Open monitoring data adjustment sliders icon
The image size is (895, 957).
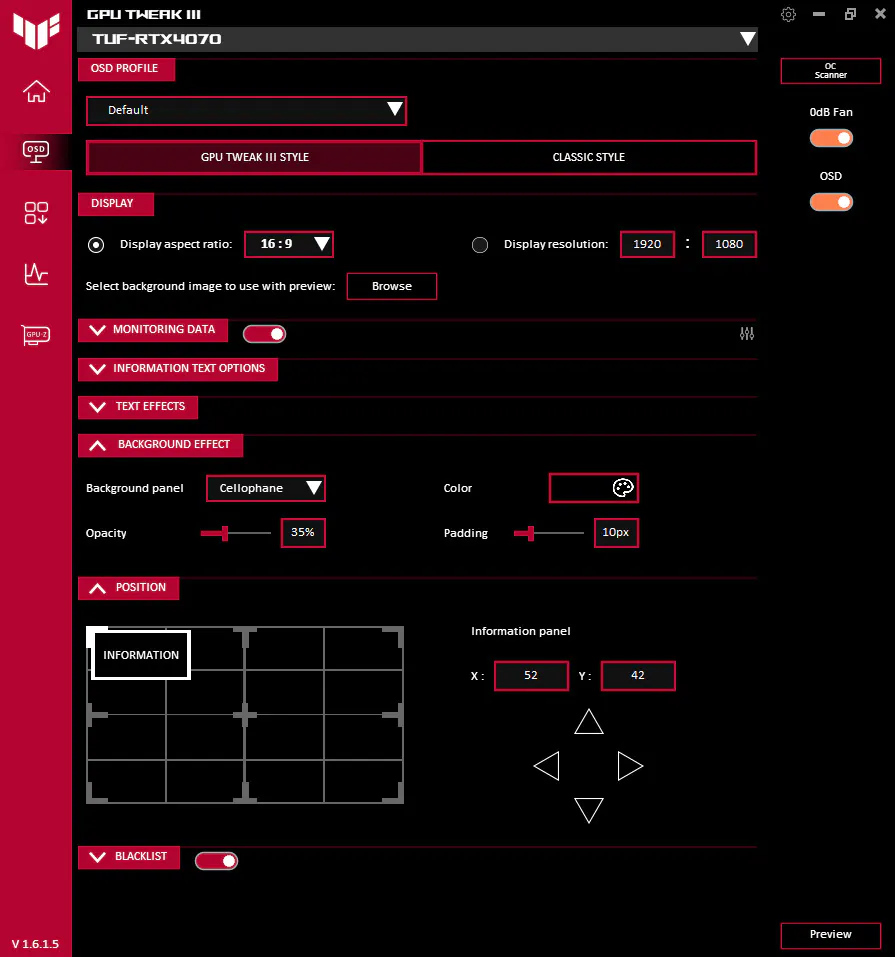(x=747, y=333)
